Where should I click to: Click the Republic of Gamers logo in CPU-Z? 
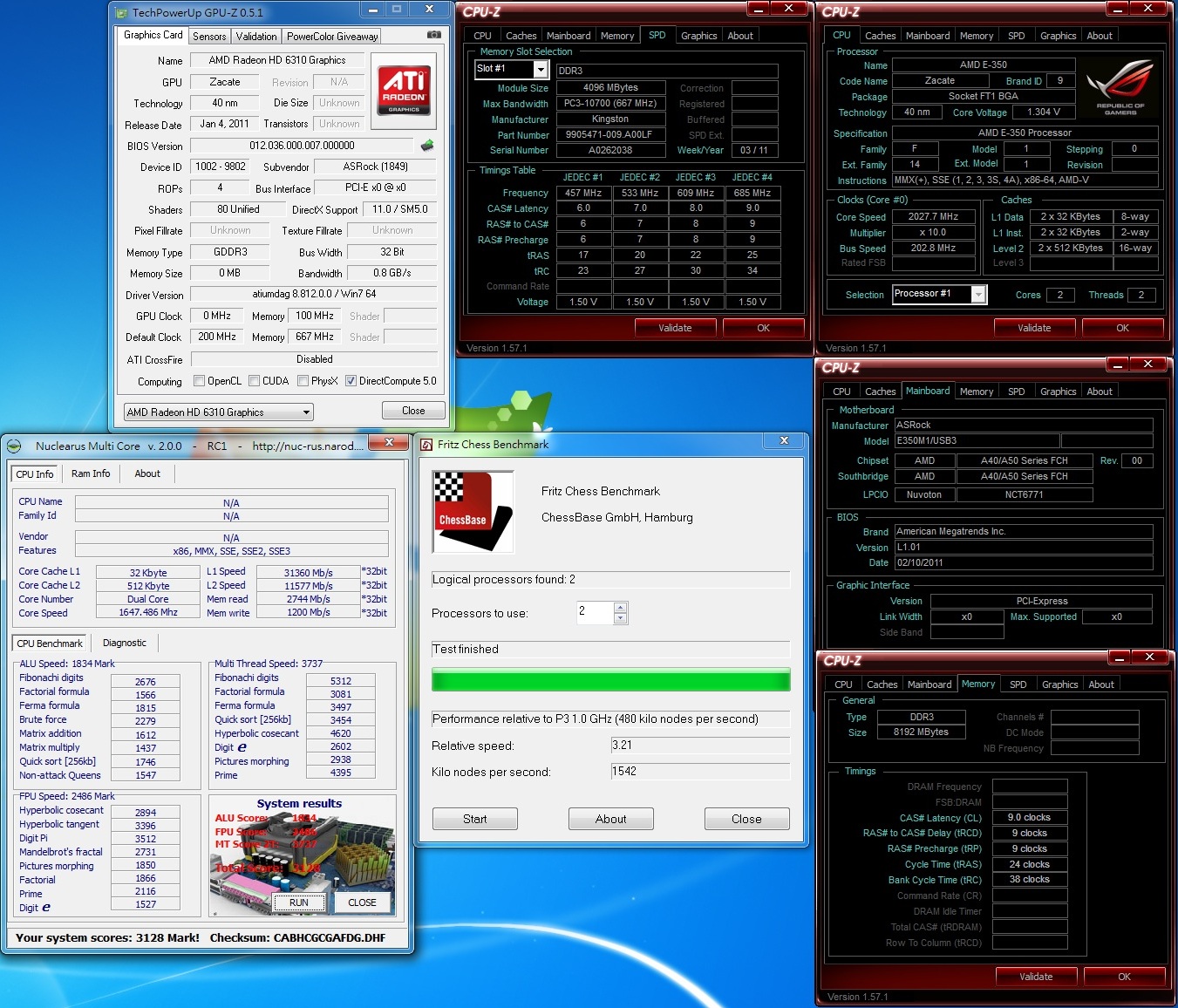click(1120, 87)
